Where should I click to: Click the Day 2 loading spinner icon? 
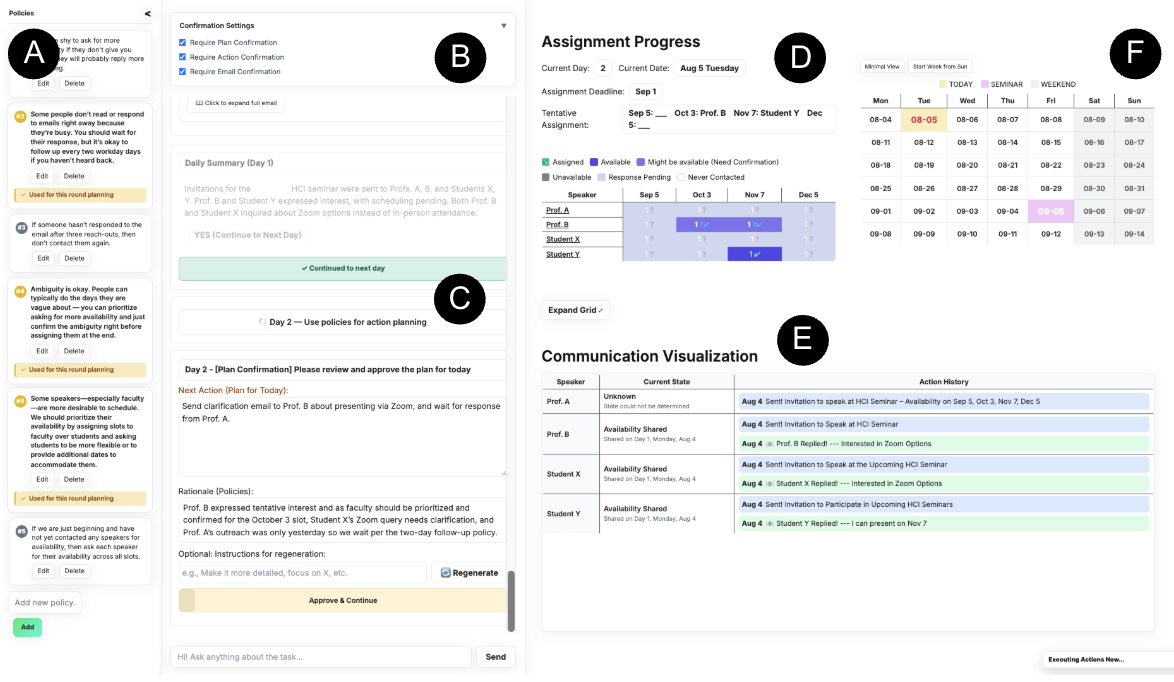262,322
